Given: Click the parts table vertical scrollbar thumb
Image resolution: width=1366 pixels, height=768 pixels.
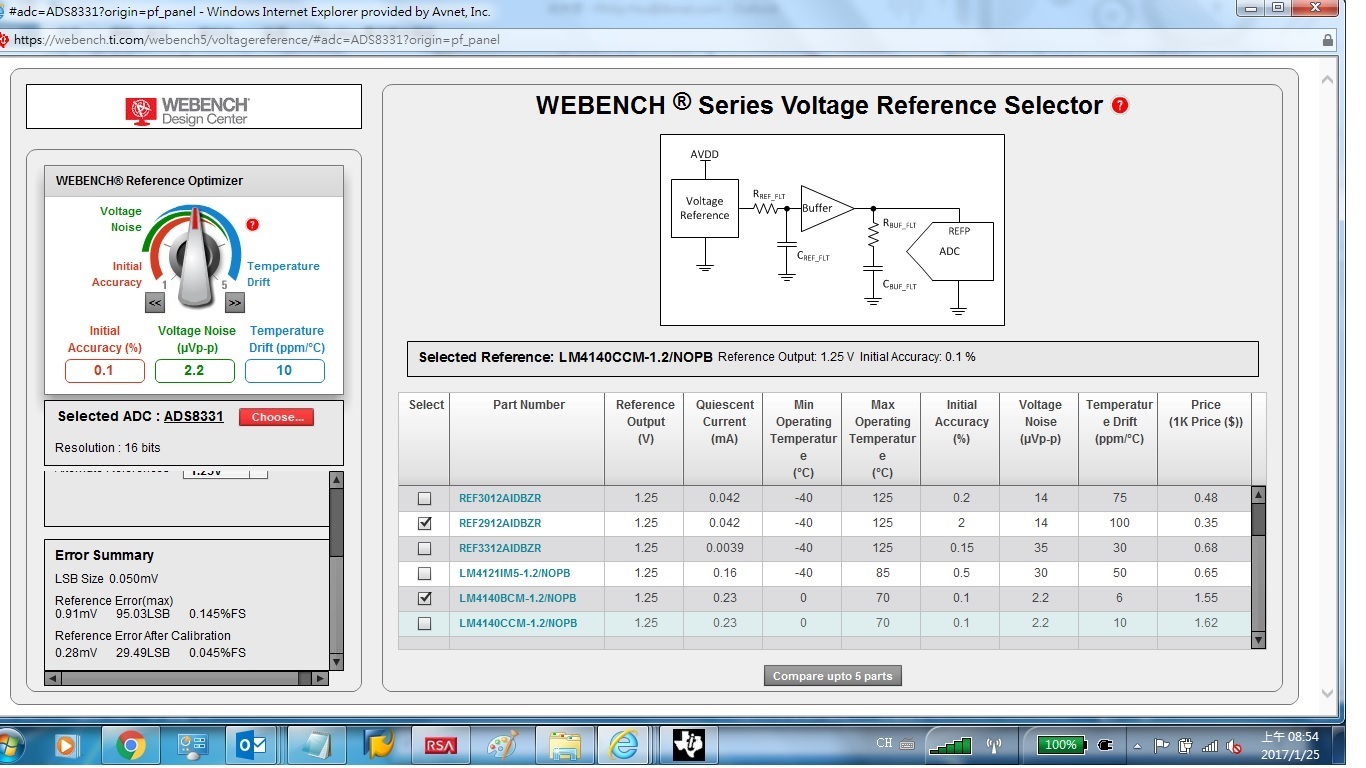Looking at the screenshot, I should (x=1258, y=520).
